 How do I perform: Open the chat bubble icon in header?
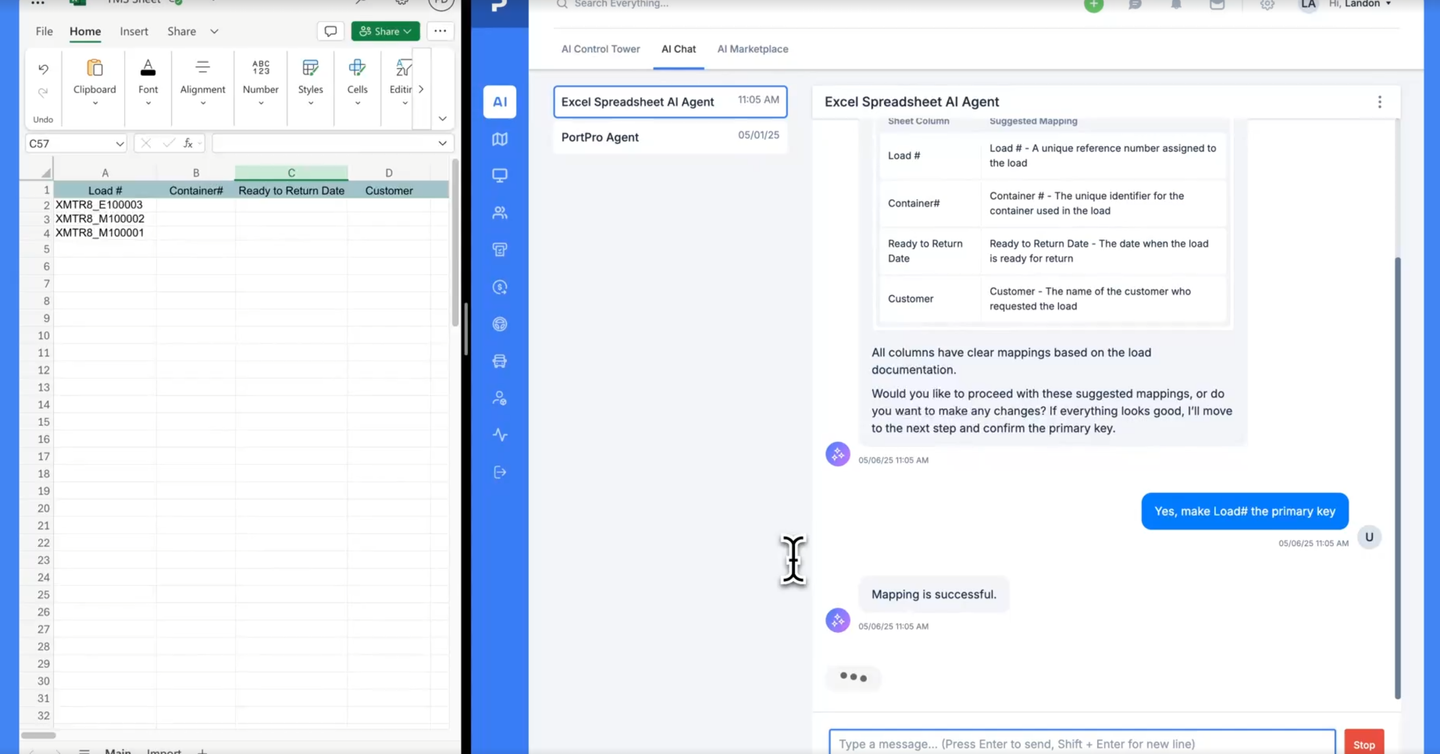tap(1135, 5)
